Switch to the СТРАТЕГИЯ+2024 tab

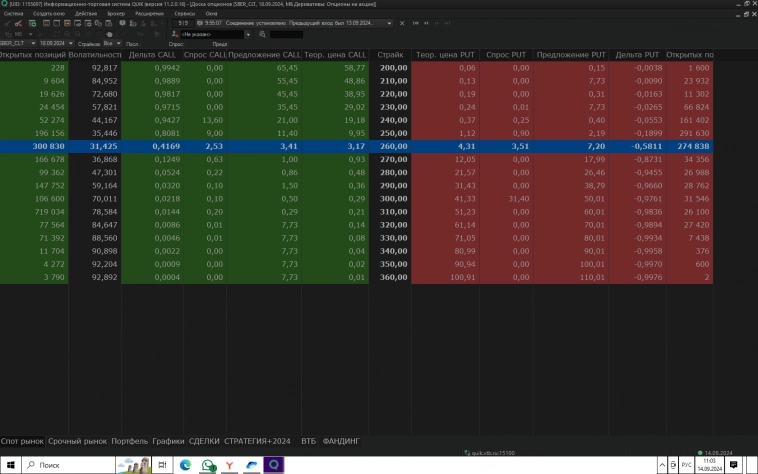(x=258, y=440)
